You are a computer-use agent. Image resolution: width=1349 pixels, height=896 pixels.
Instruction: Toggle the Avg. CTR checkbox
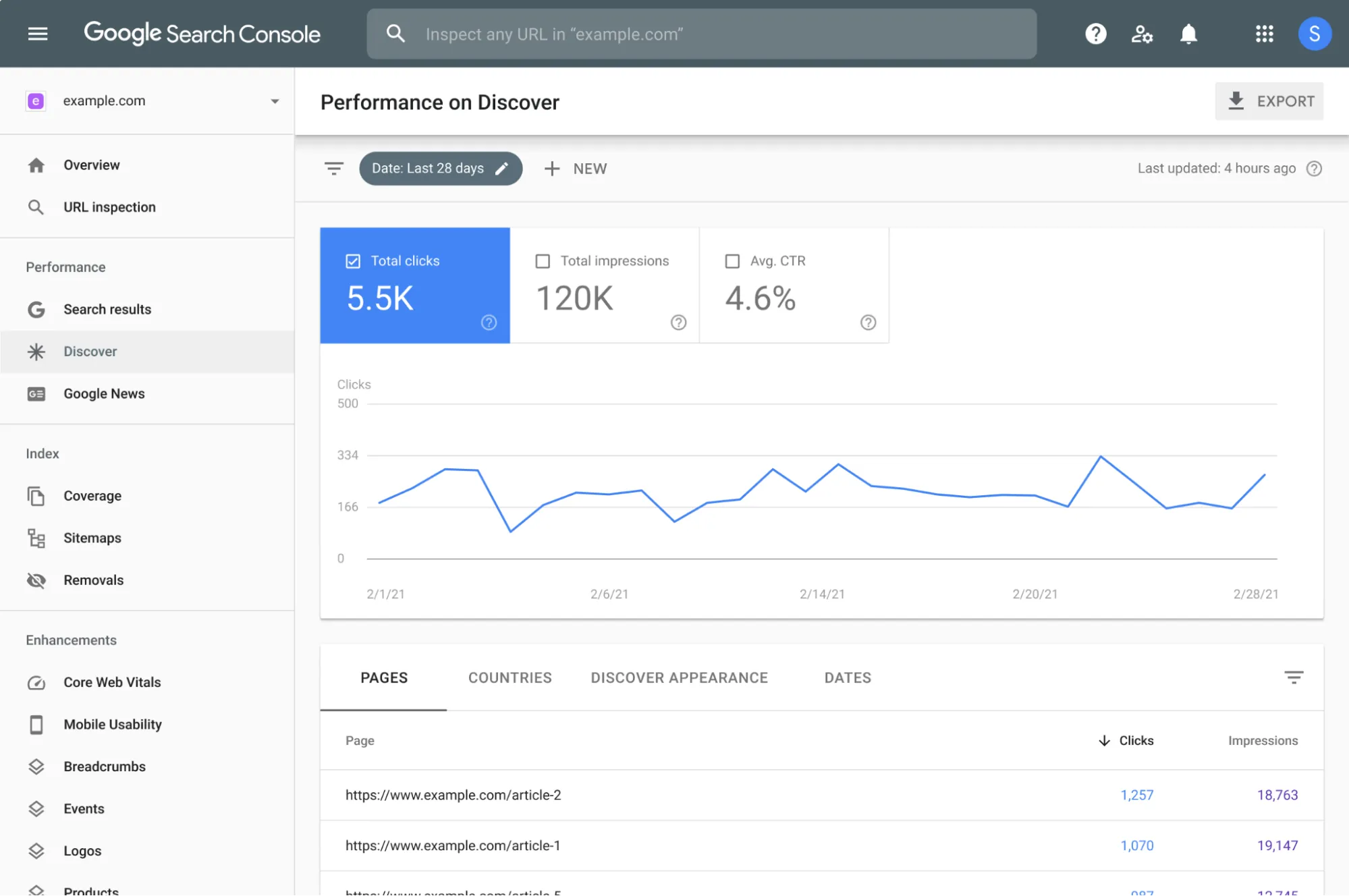732,261
